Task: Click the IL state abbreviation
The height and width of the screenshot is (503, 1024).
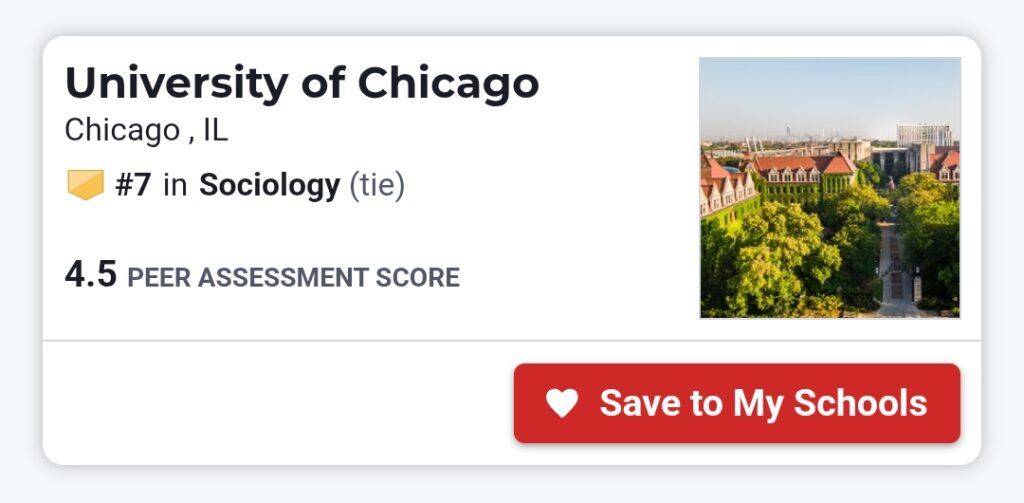Action: pyautogui.click(x=215, y=130)
